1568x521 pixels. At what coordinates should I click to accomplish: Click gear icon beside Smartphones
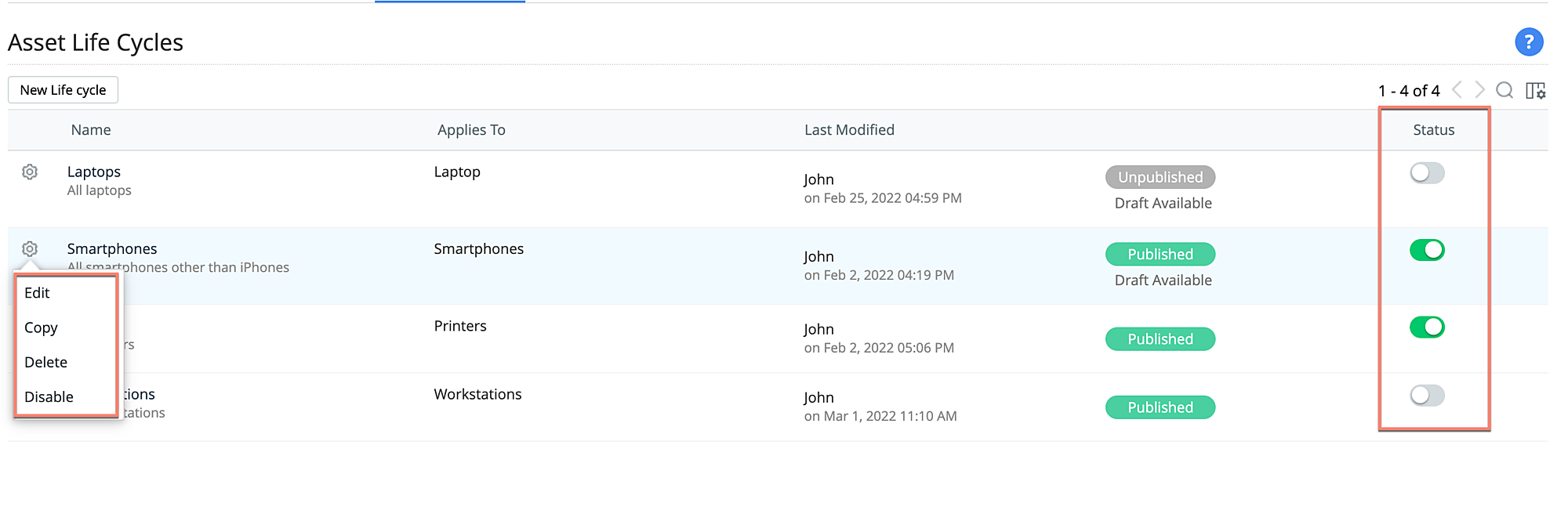pos(30,248)
